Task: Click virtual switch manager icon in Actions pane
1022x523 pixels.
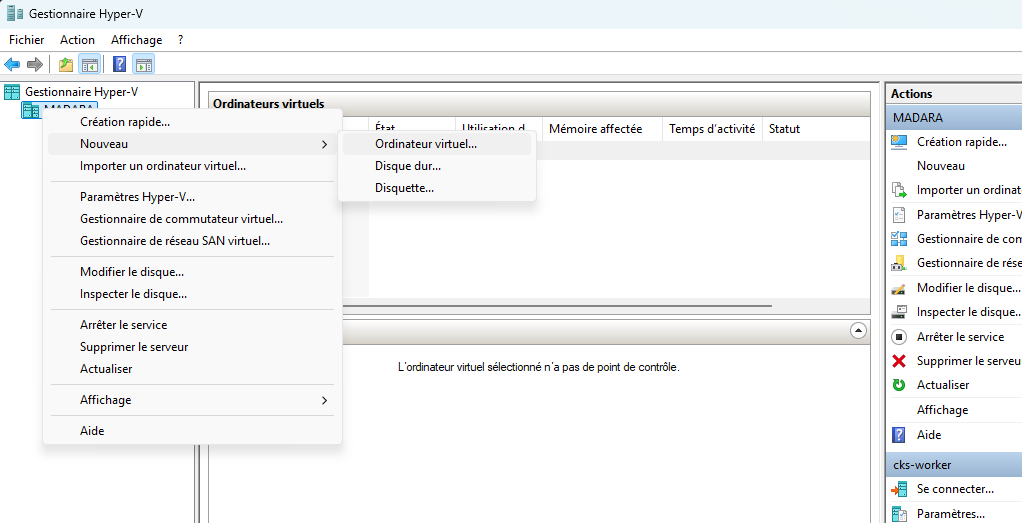Action: [899, 239]
